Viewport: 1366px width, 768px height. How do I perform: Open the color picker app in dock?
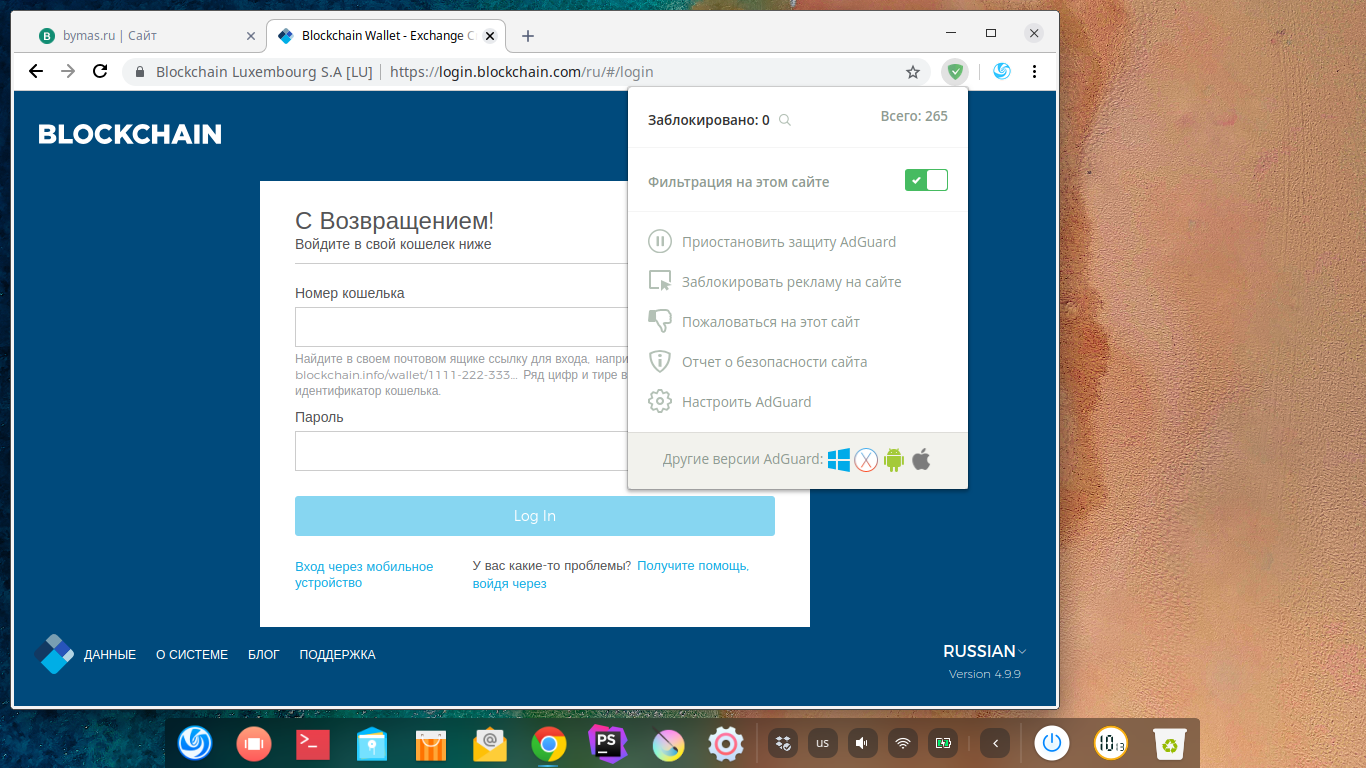click(x=667, y=743)
